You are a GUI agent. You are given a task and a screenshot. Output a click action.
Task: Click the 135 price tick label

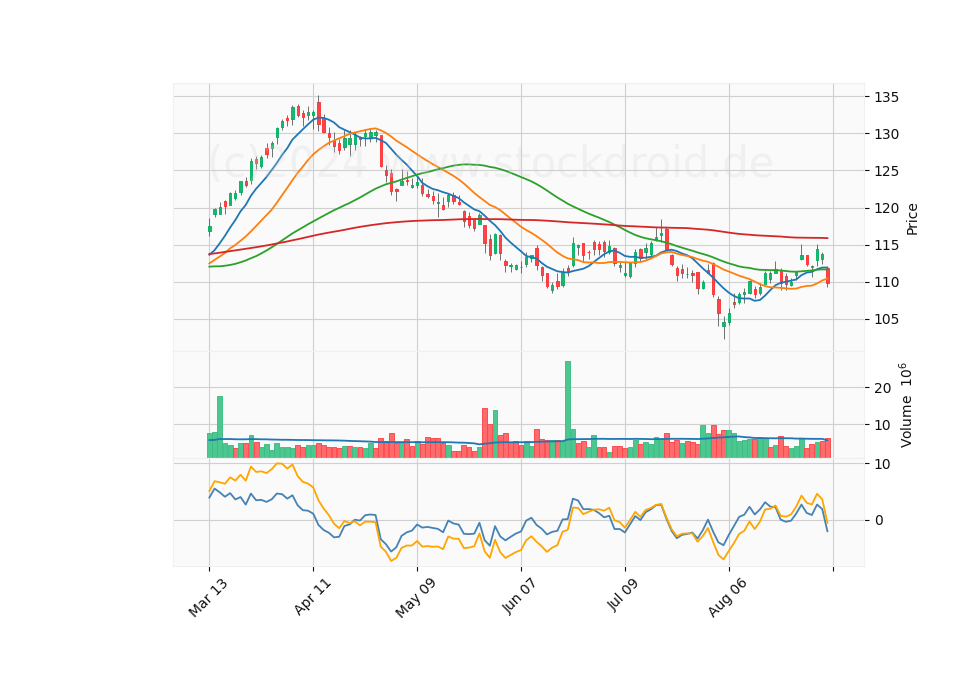coord(887,97)
